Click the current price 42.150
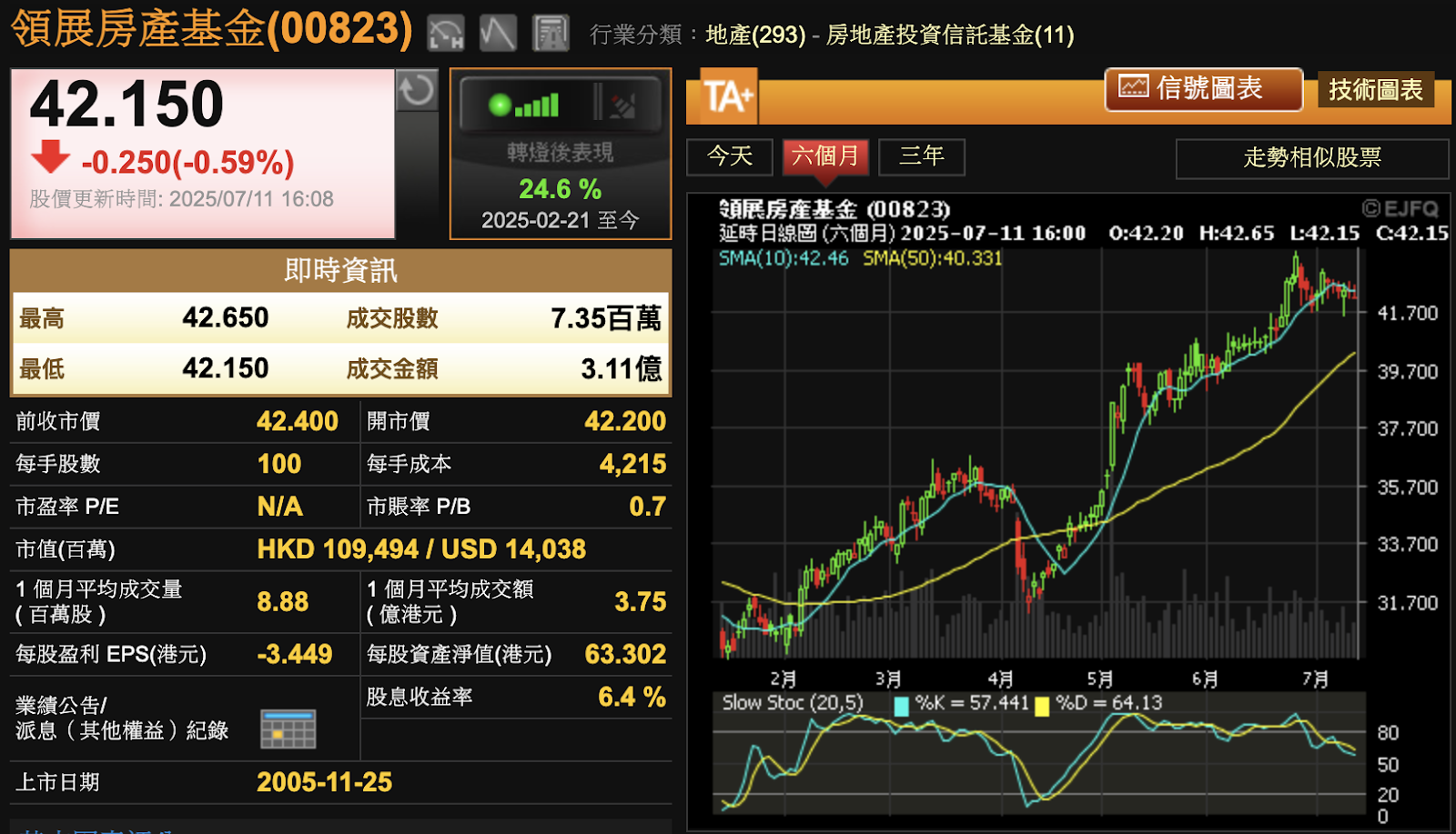The width and height of the screenshot is (1456, 834). 126,104
